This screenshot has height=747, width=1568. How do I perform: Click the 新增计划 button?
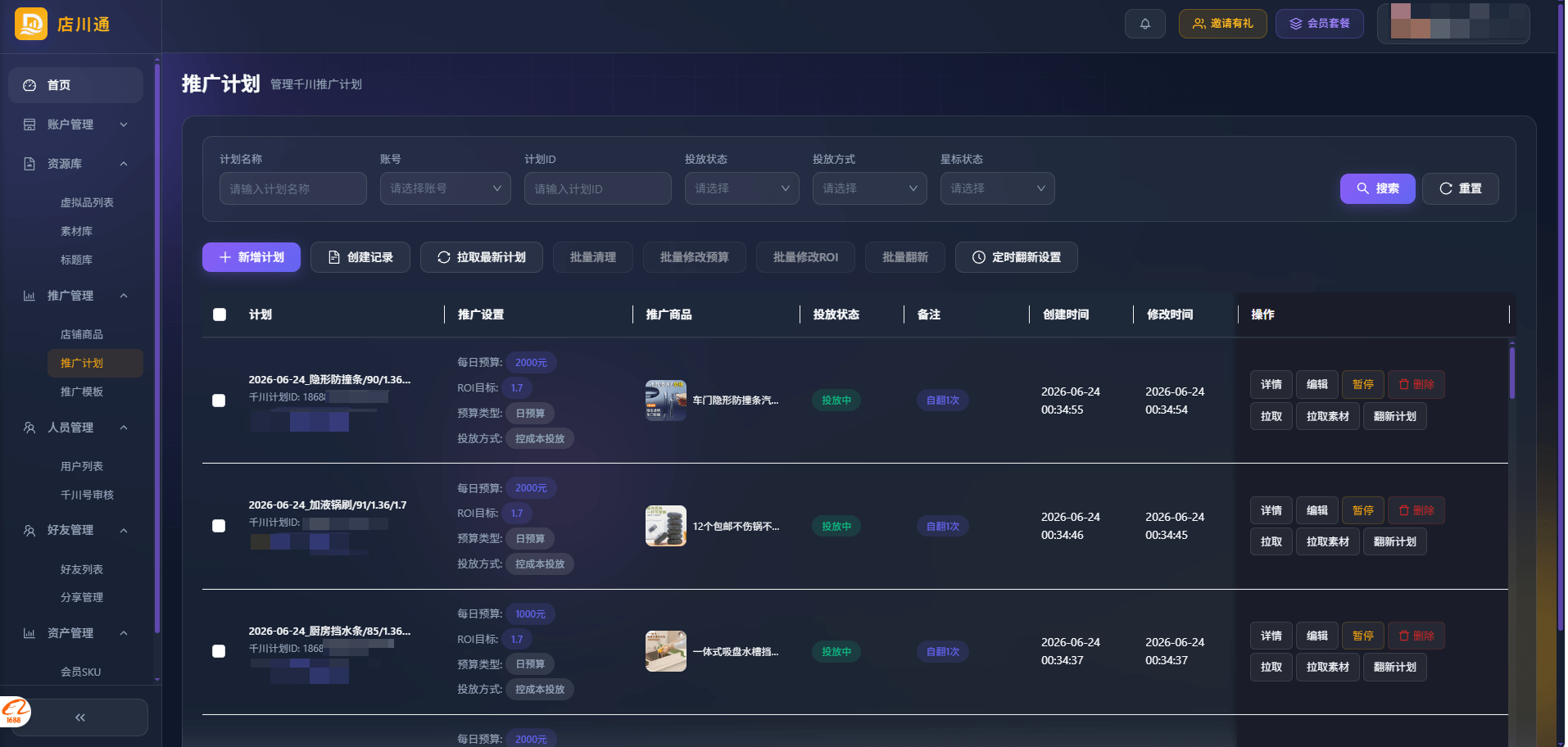pyautogui.click(x=251, y=257)
